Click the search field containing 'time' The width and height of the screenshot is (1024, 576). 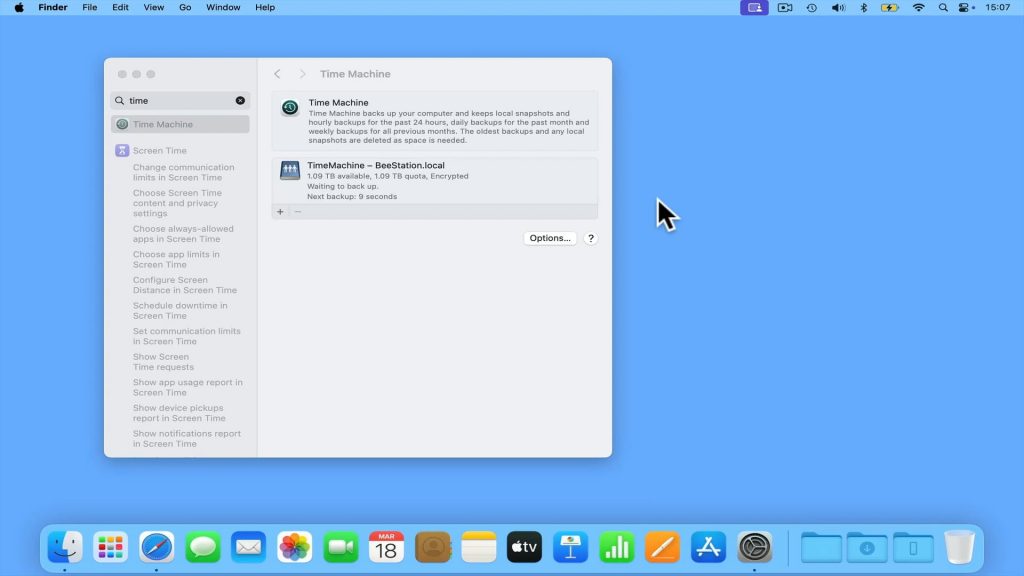180,101
